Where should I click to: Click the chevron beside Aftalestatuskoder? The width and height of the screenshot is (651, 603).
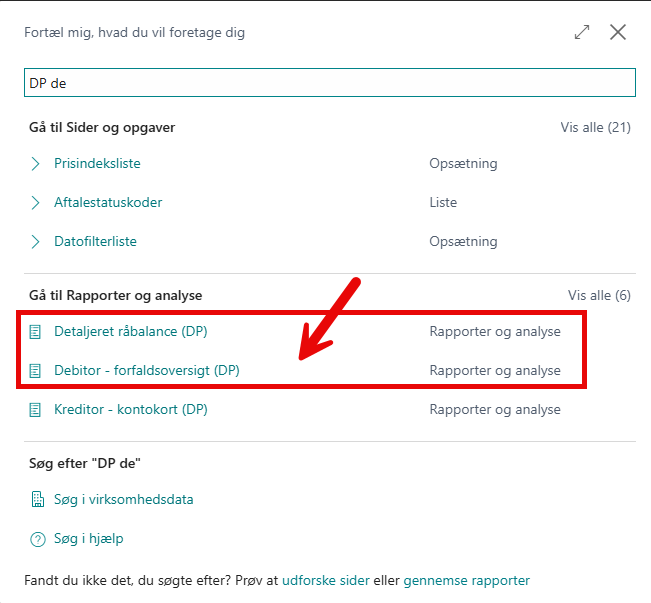[36, 203]
